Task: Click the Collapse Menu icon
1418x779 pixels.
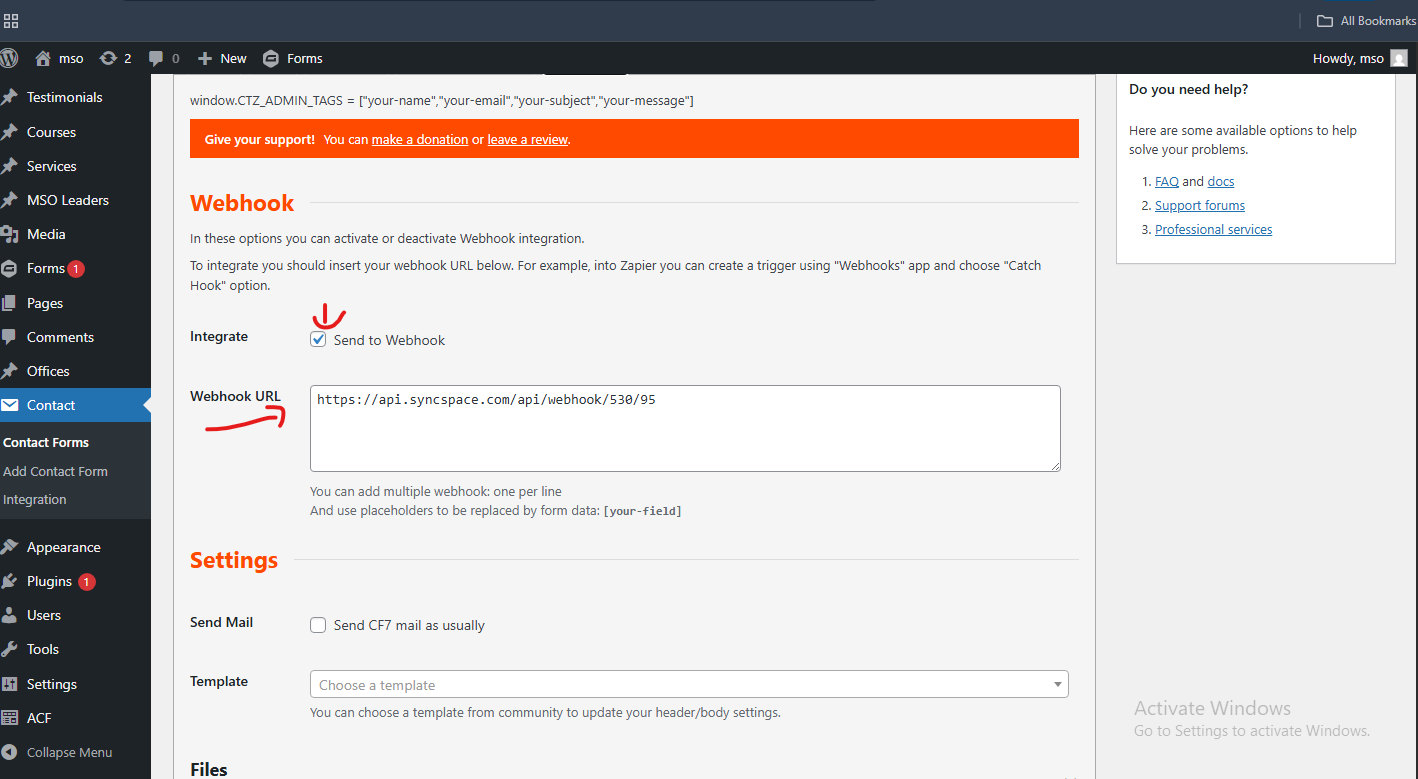Action: (x=10, y=752)
